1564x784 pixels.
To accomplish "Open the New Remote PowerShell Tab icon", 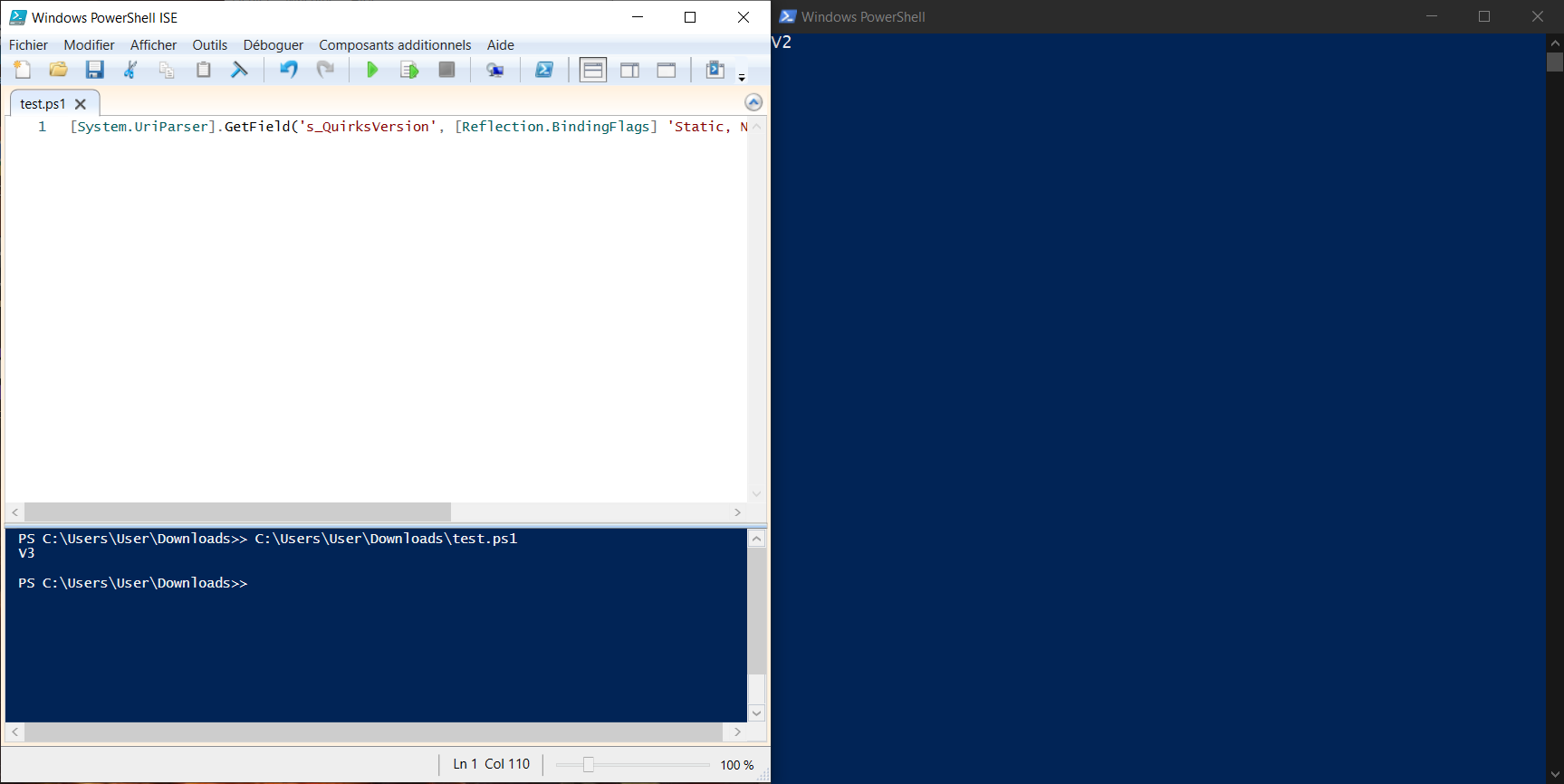I will tap(495, 70).
